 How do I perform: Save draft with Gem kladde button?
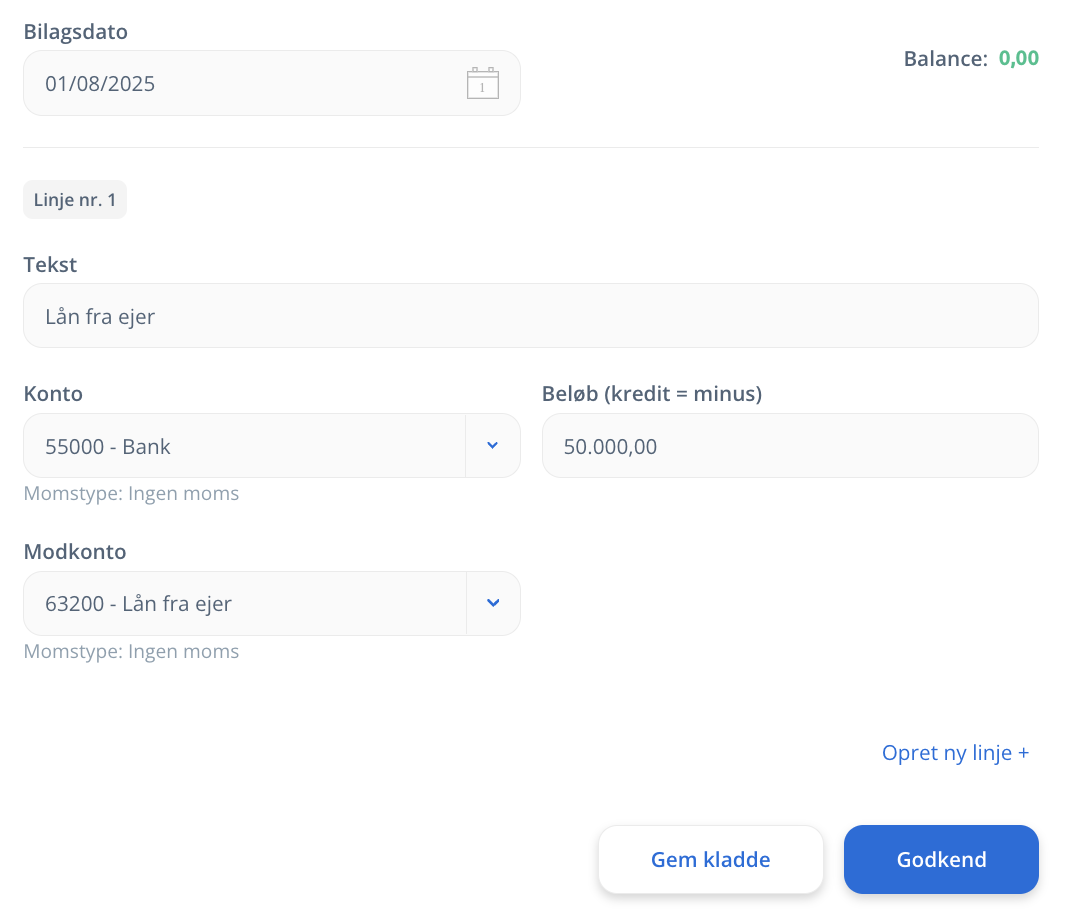pyautogui.click(x=710, y=859)
